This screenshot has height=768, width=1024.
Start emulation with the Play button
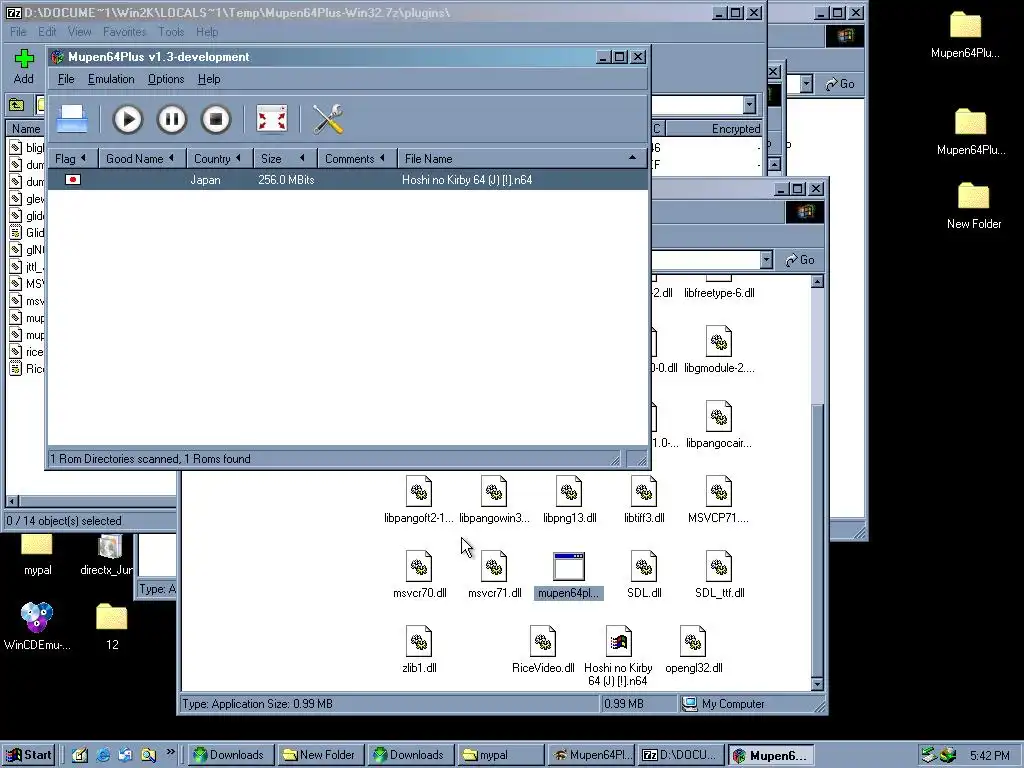point(127,120)
